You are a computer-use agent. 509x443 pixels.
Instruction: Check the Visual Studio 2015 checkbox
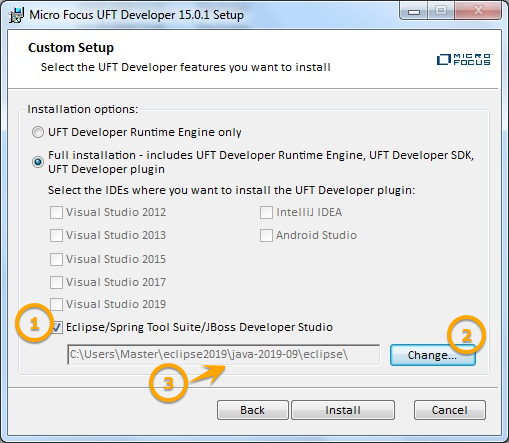(x=56, y=259)
